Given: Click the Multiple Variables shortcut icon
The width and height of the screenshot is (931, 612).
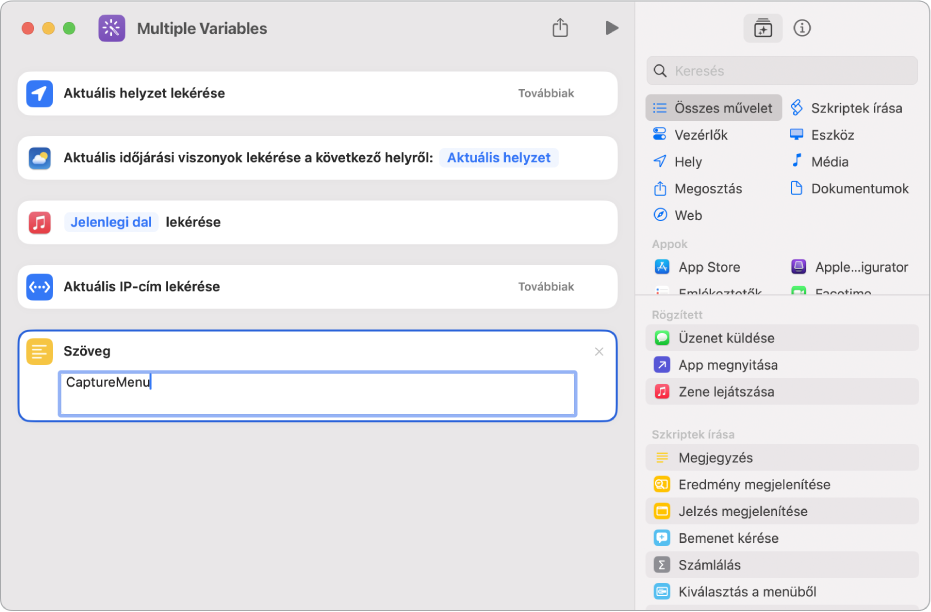Looking at the screenshot, I should (x=112, y=28).
